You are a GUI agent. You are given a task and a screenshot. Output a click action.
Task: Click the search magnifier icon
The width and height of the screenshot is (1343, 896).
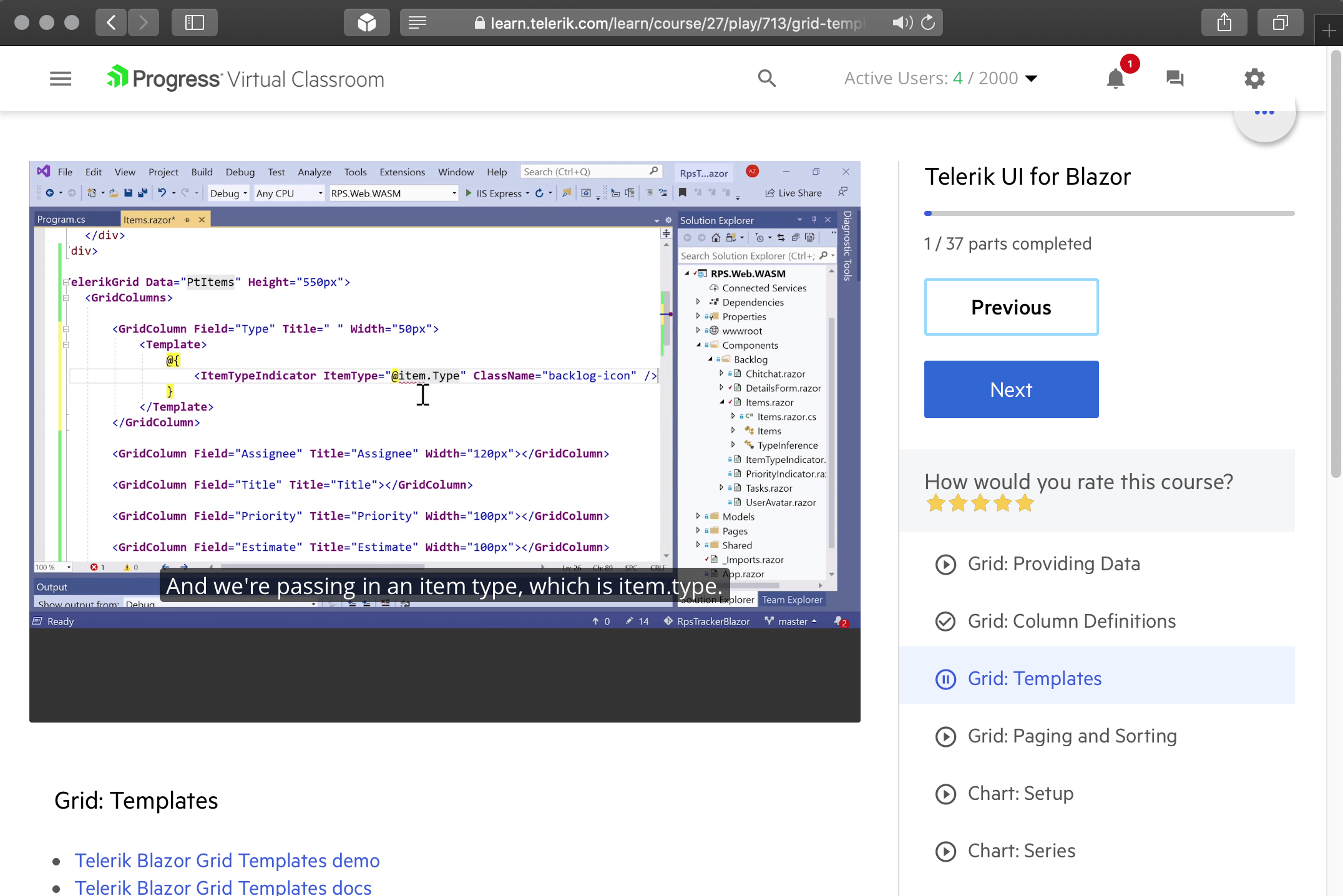tap(767, 79)
